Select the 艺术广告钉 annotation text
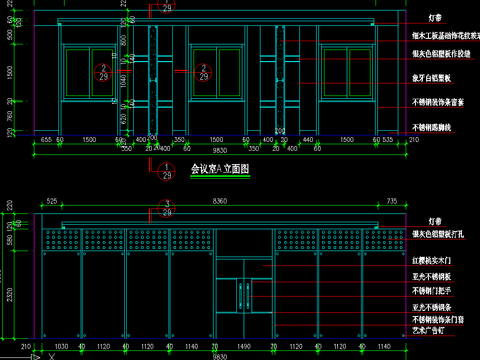Image resolution: width=480 pixels, height=360 pixels. tap(428, 330)
